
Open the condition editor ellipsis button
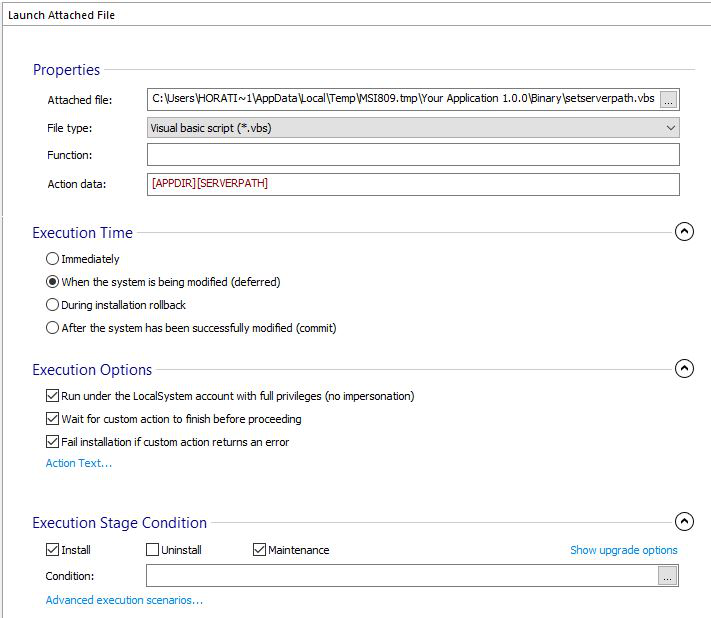(667, 576)
